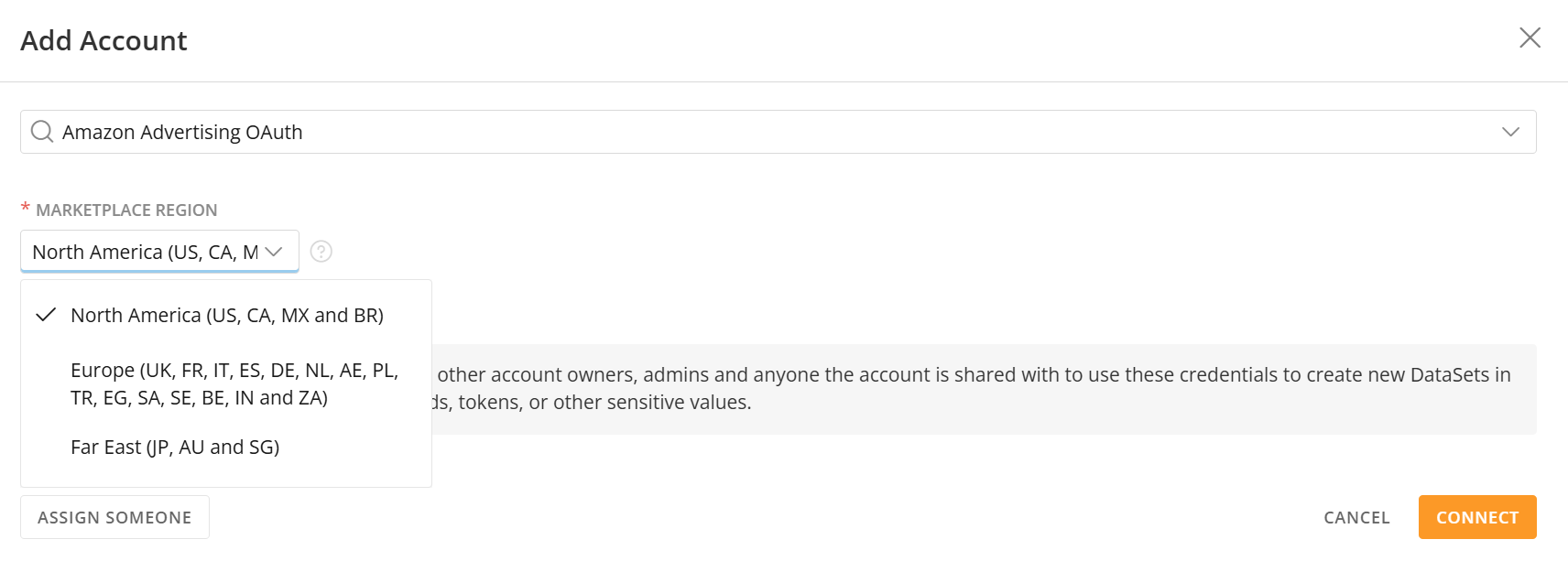Open the Marketplace Region combo box

point(147,252)
